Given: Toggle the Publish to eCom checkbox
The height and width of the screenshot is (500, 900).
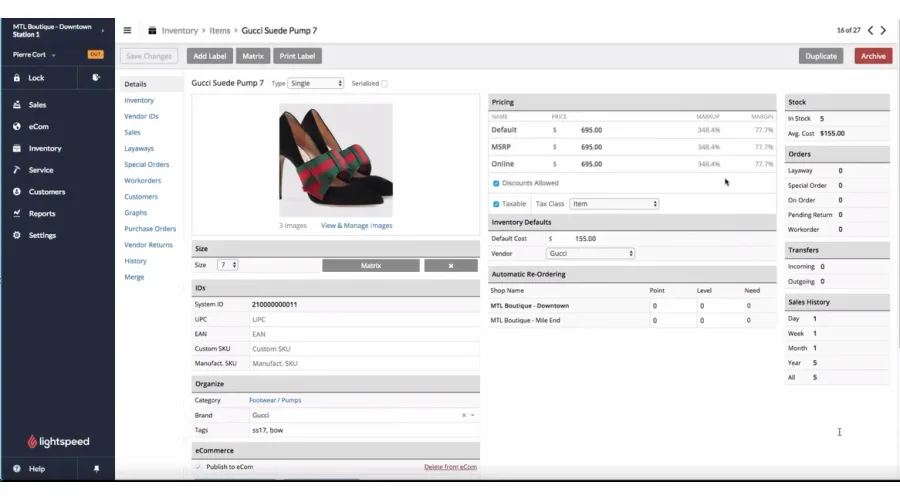Looking at the screenshot, I should point(199,467).
